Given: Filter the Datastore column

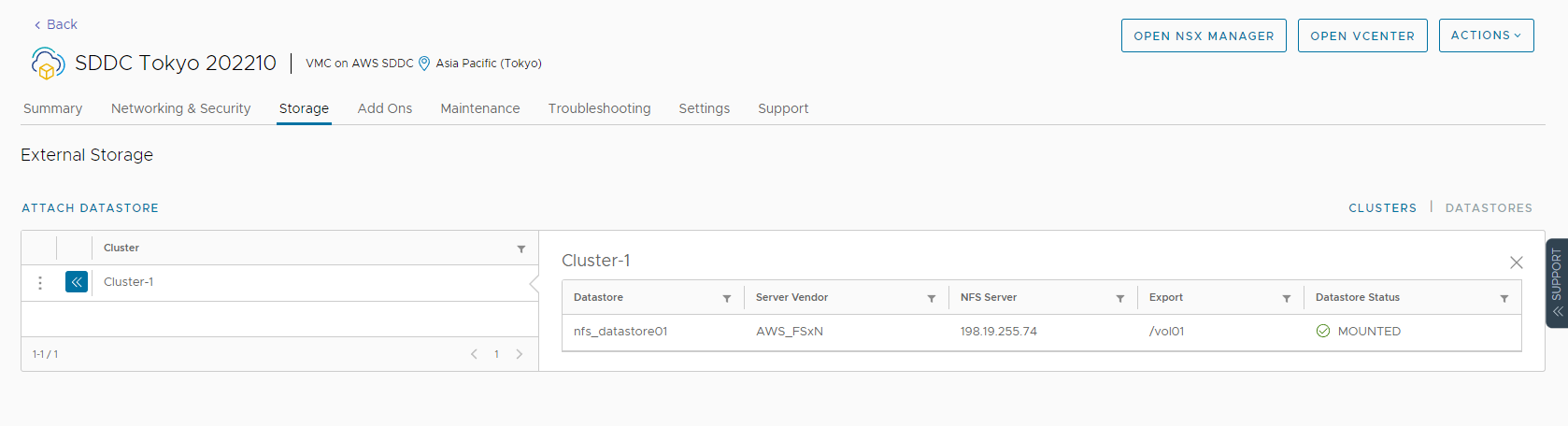Looking at the screenshot, I should pyautogui.click(x=727, y=298).
